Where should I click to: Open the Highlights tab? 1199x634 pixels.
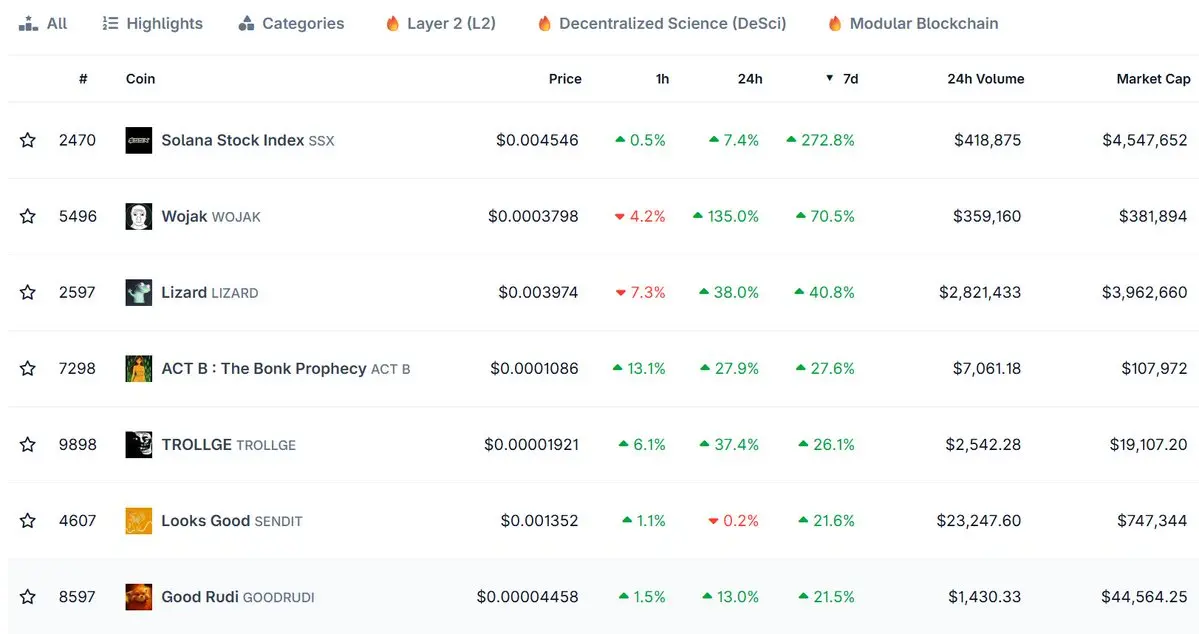pos(152,24)
